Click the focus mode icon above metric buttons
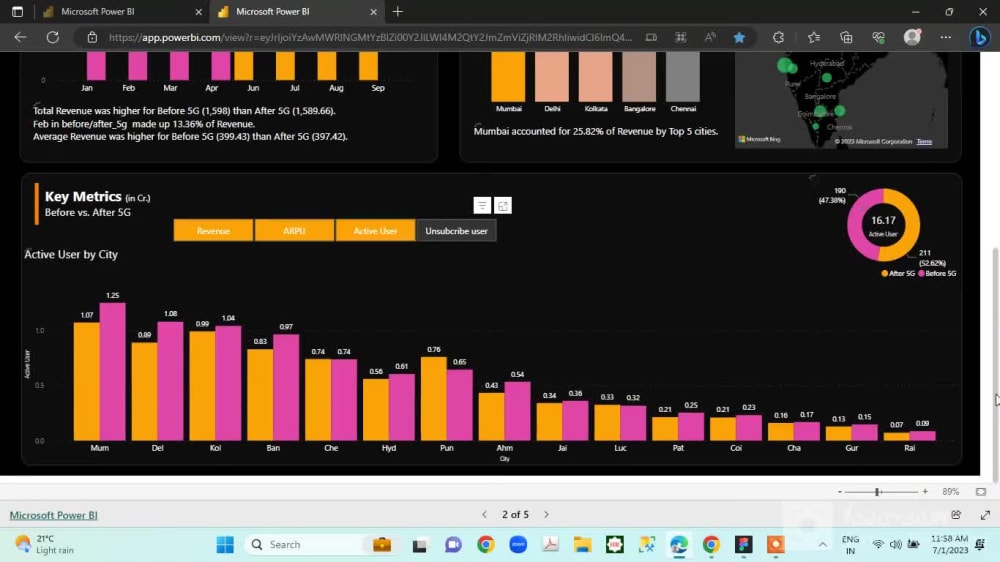 click(x=503, y=205)
